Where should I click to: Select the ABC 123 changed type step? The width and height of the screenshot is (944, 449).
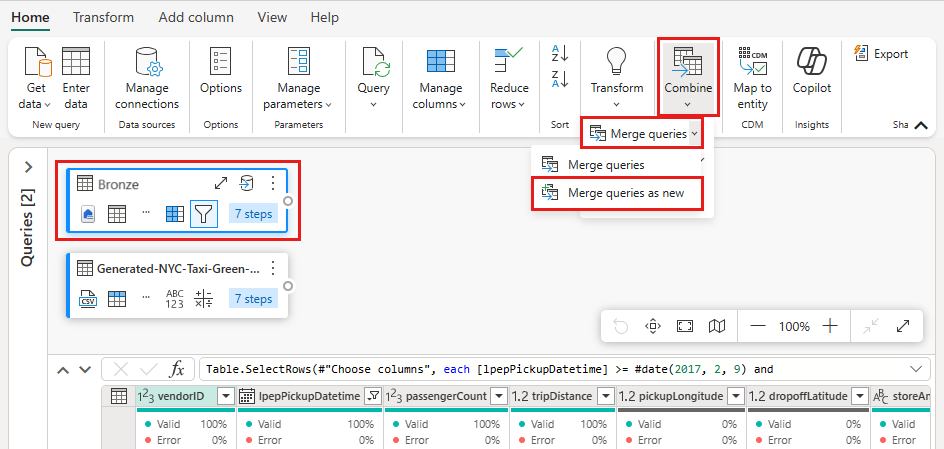pyautogui.click(x=175, y=299)
